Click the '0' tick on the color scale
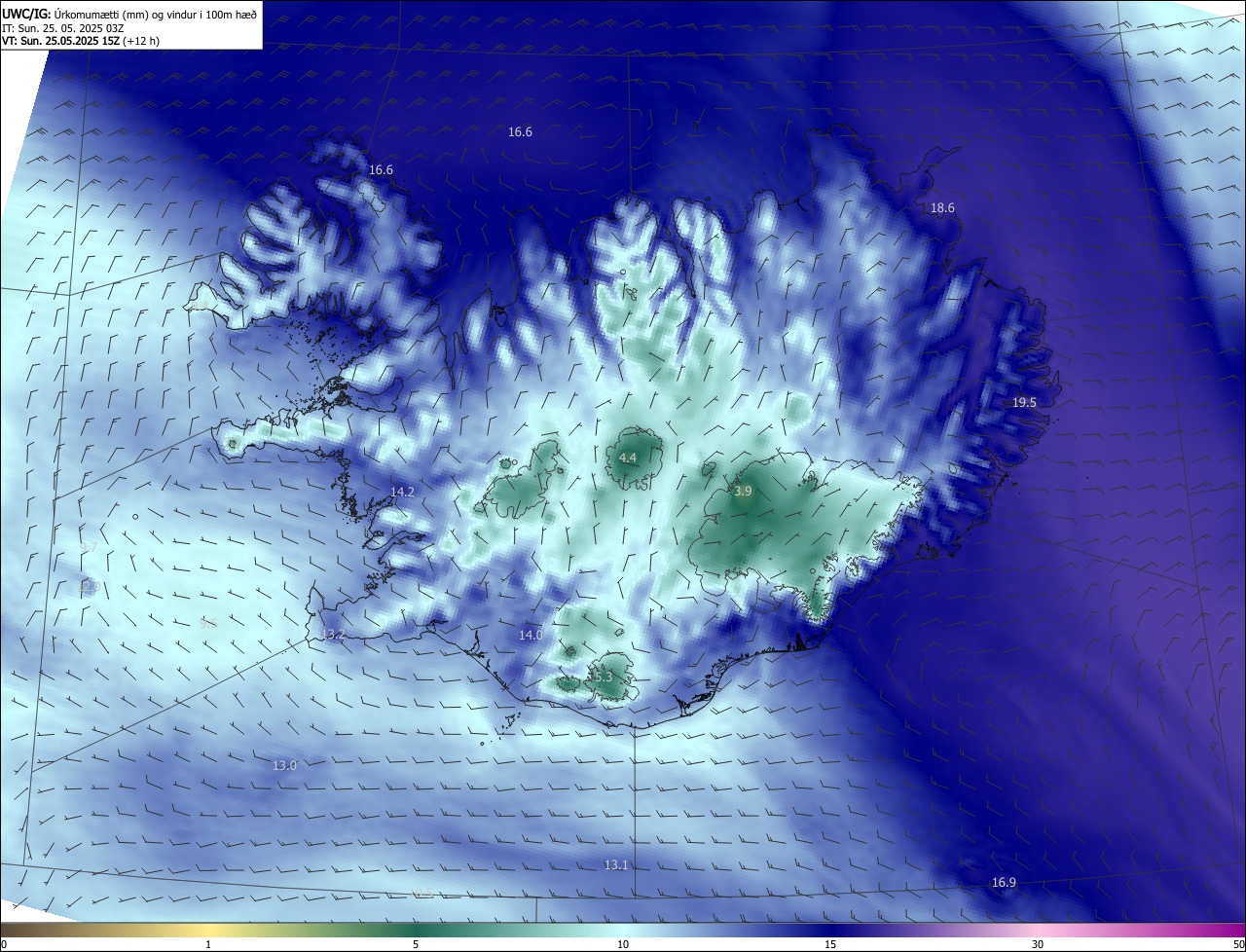The width and height of the screenshot is (1246, 952). (4, 944)
